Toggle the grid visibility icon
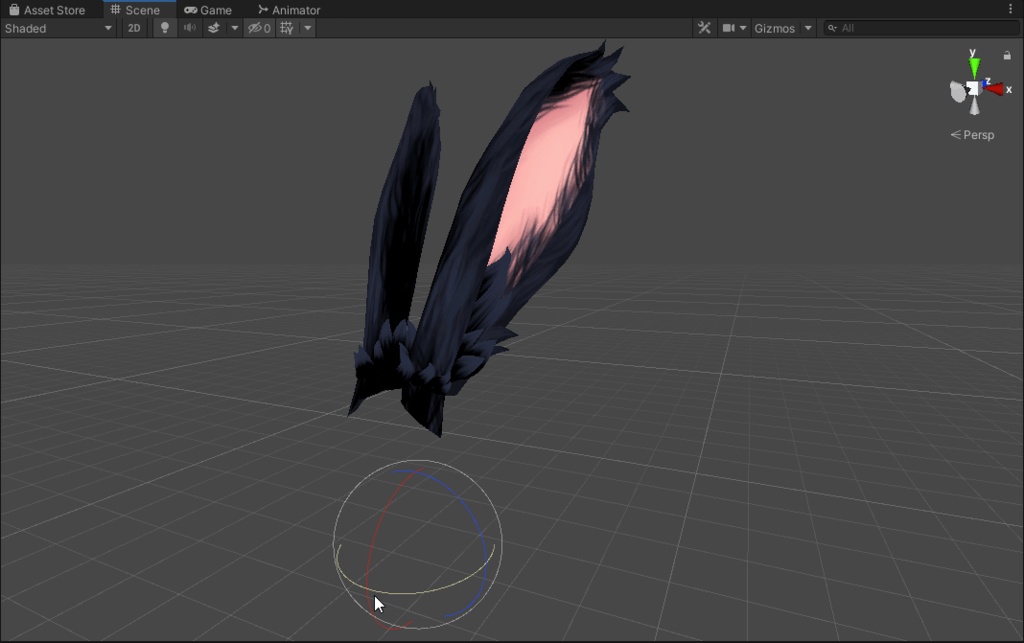The height and width of the screenshot is (643, 1024). click(x=285, y=28)
